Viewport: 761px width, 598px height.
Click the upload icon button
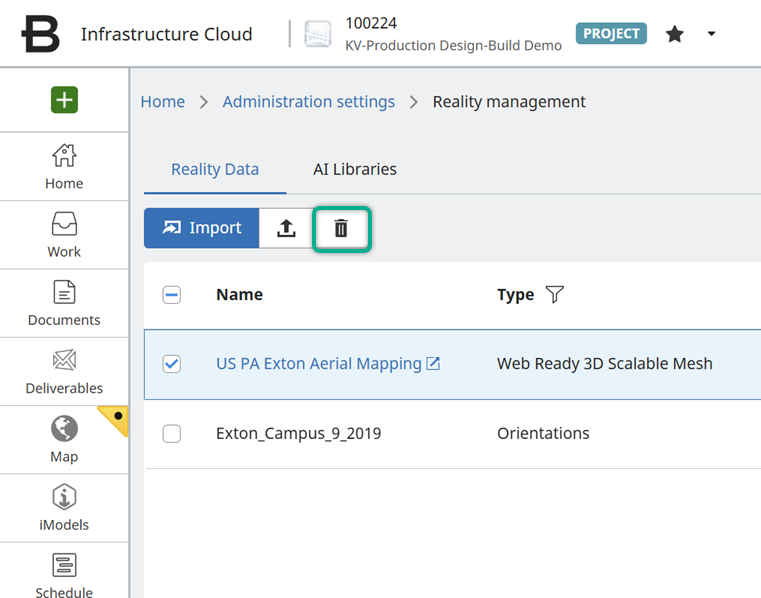pyautogui.click(x=286, y=229)
